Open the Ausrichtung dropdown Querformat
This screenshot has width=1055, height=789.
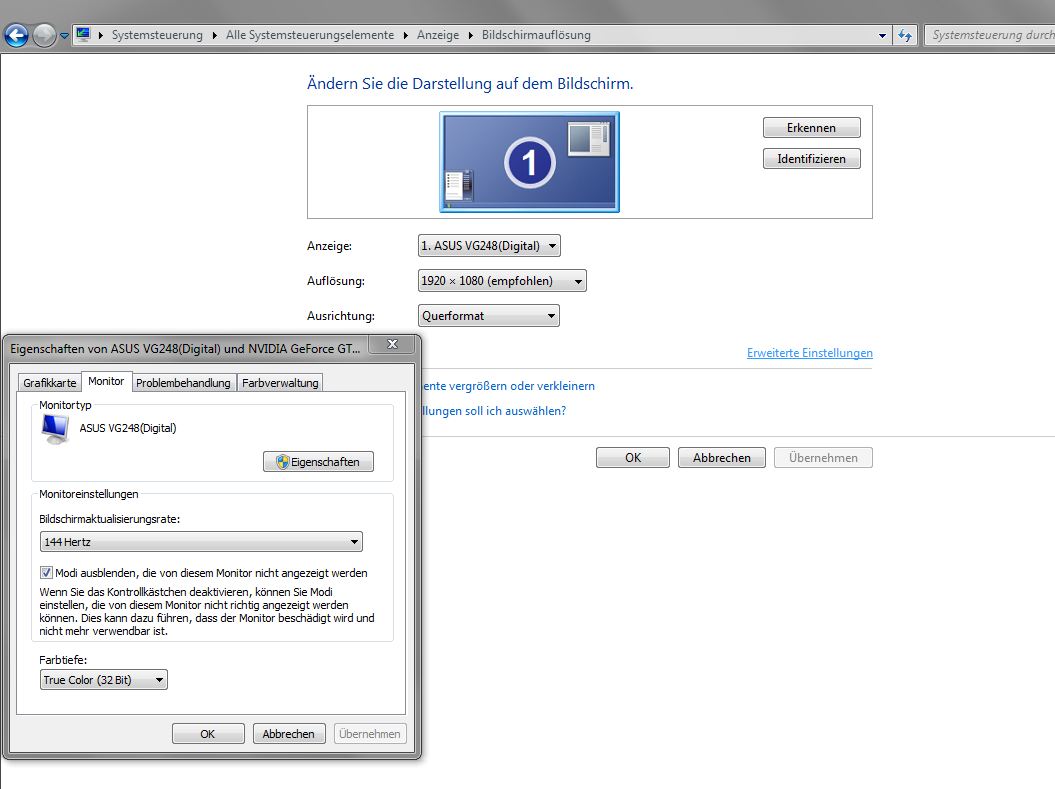(488, 315)
